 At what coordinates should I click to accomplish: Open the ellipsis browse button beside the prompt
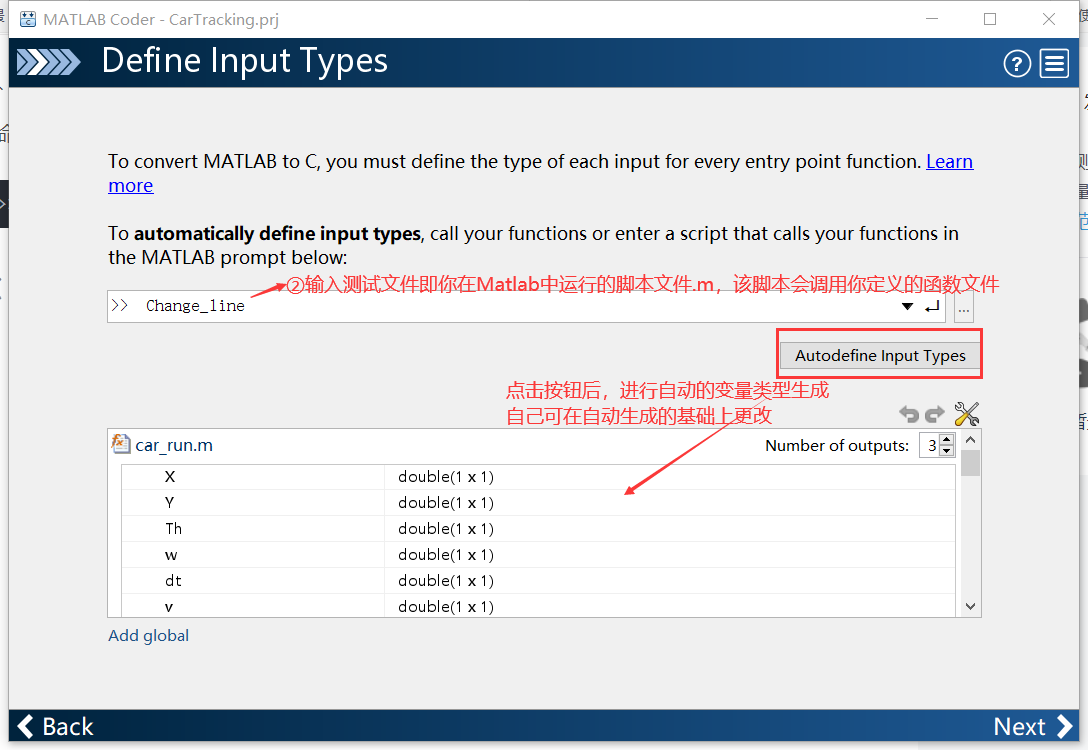click(x=963, y=308)
